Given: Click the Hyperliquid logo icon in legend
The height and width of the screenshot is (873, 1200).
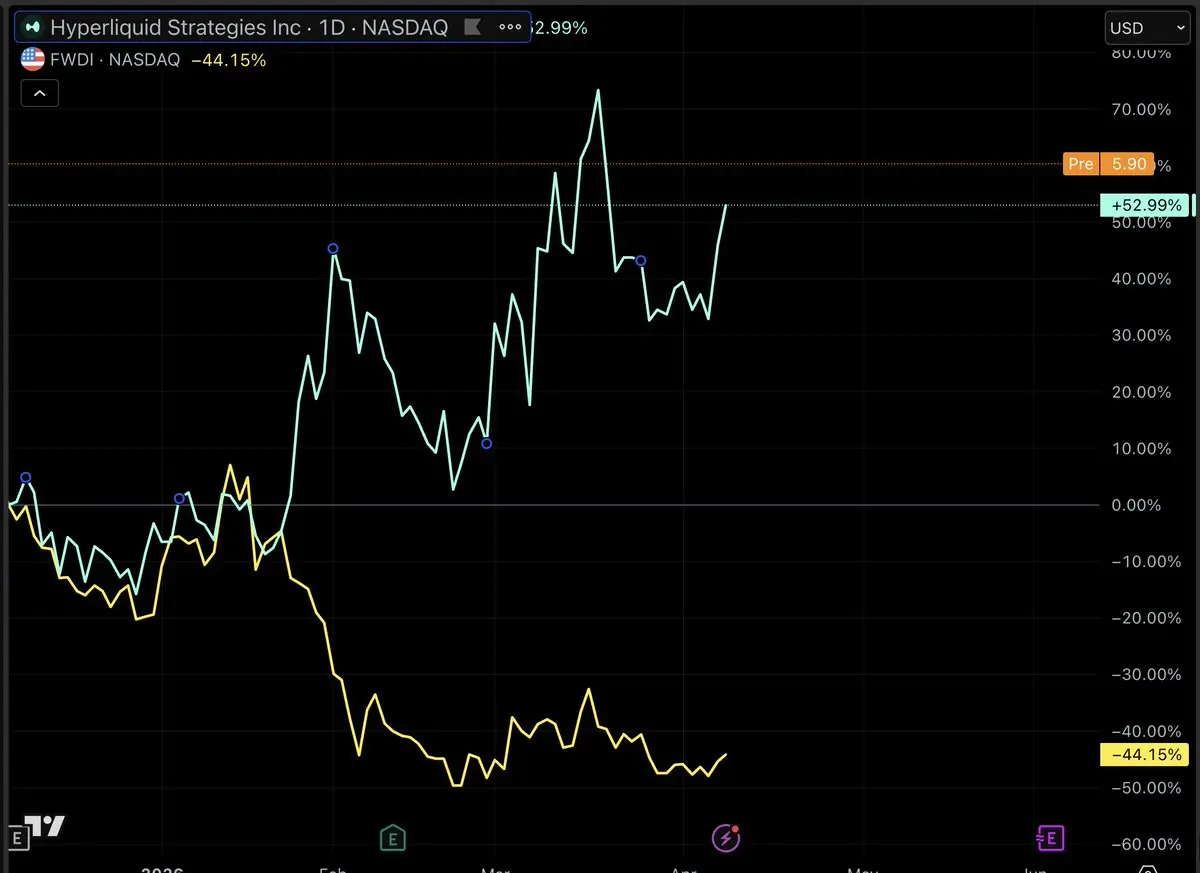Looking at the screenshot, I should point(32,28).
